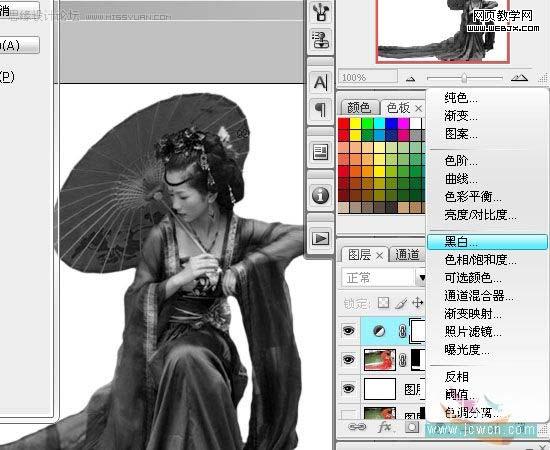550x450 pixels.
Task: Click the add layer mask icon
Action: pyautogui.click(x=412, y=427)
